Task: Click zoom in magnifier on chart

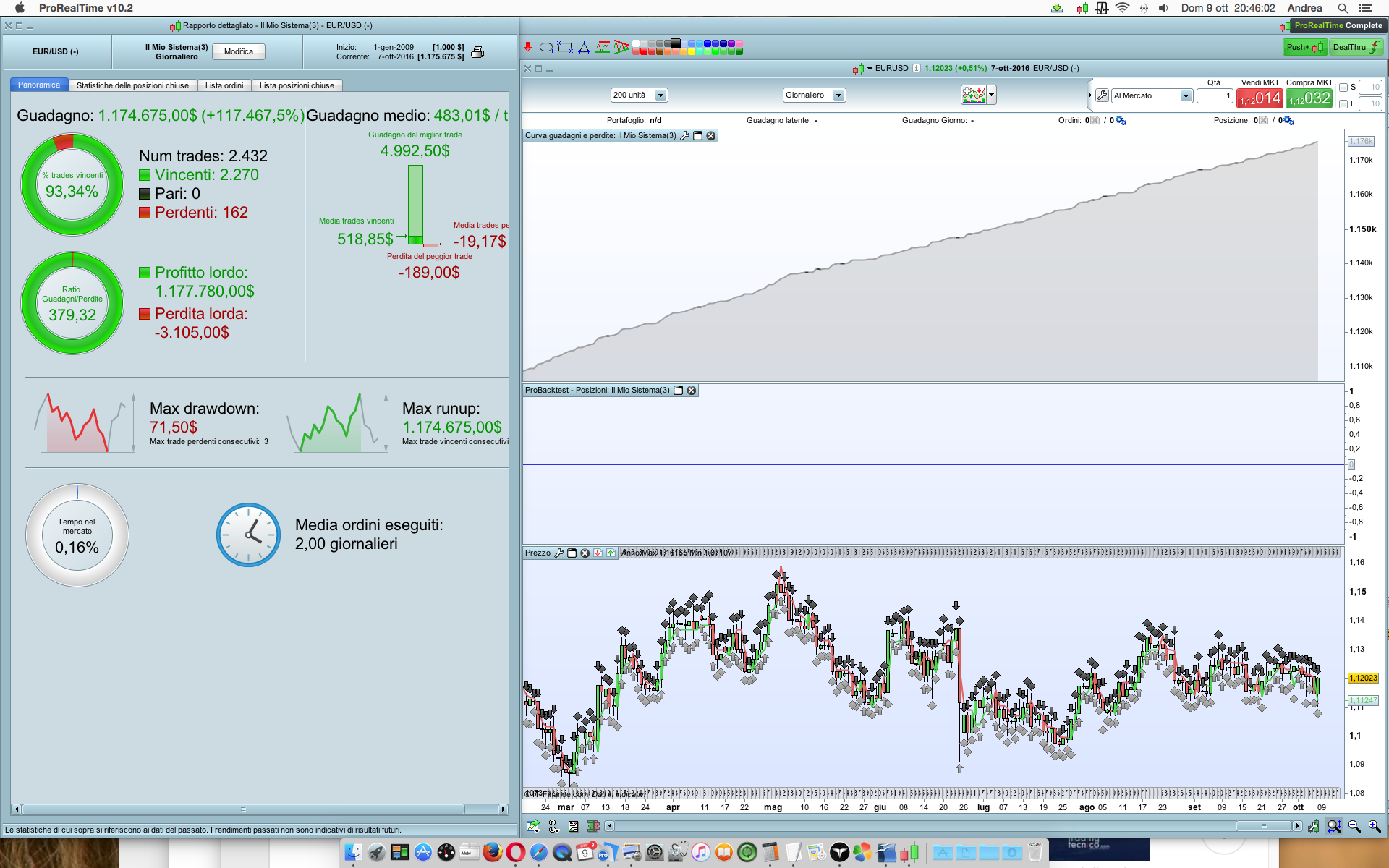Action: click(x=1374, y=826)
